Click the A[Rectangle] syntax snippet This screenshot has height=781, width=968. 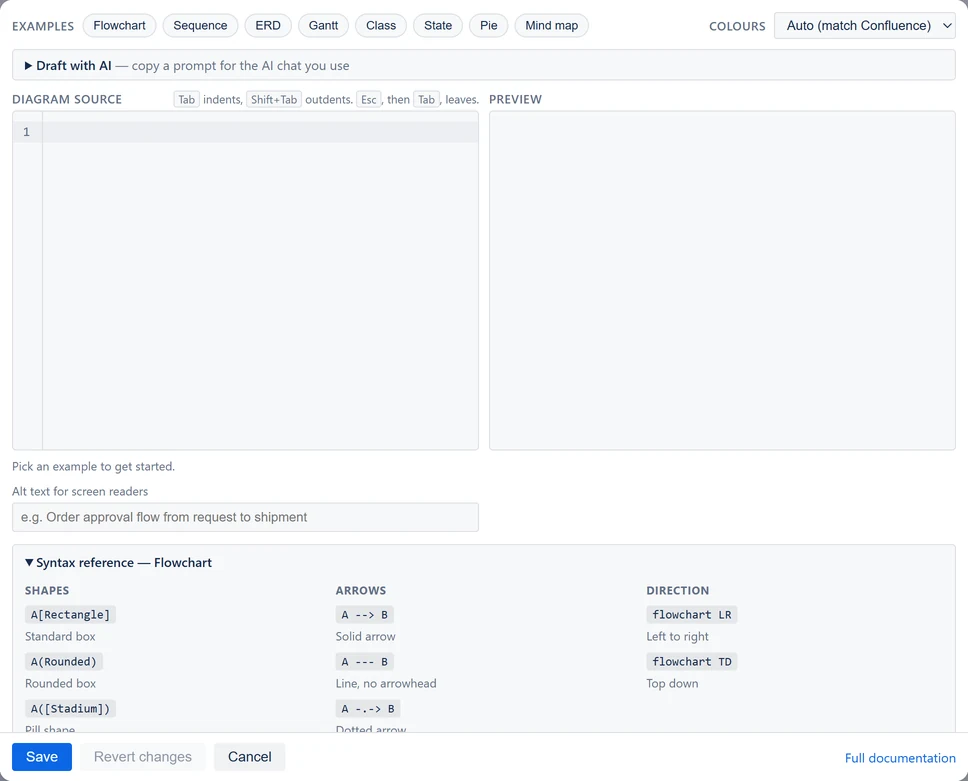(x=70, y=615)
